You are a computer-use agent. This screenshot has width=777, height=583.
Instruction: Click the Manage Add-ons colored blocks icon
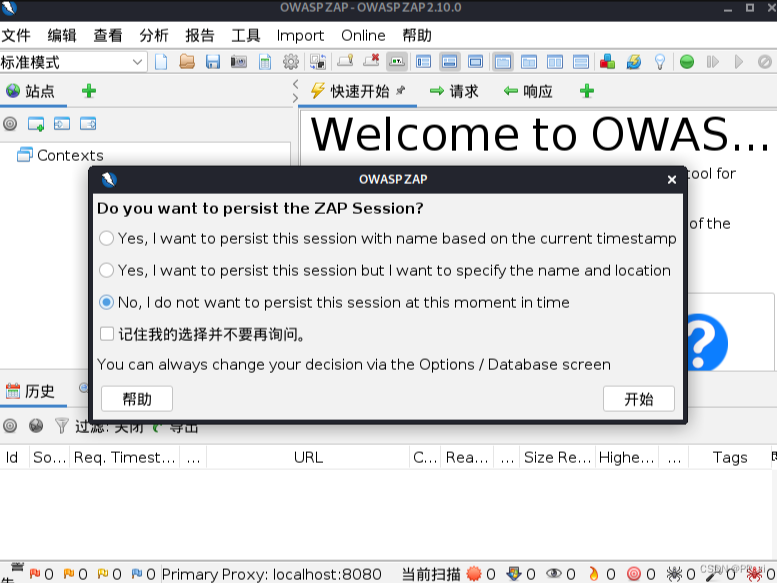(x=607, y=62)
